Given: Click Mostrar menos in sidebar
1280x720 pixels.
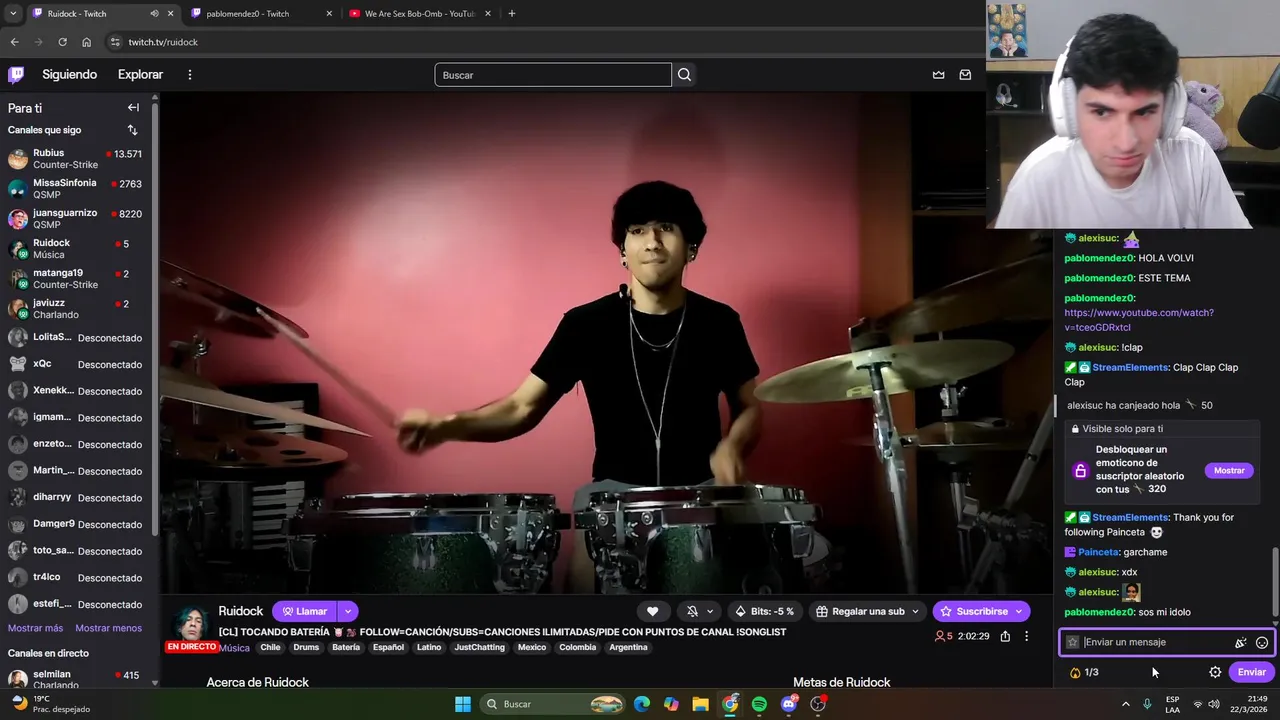Looking at the screenshot, I should tap(108, 628).
